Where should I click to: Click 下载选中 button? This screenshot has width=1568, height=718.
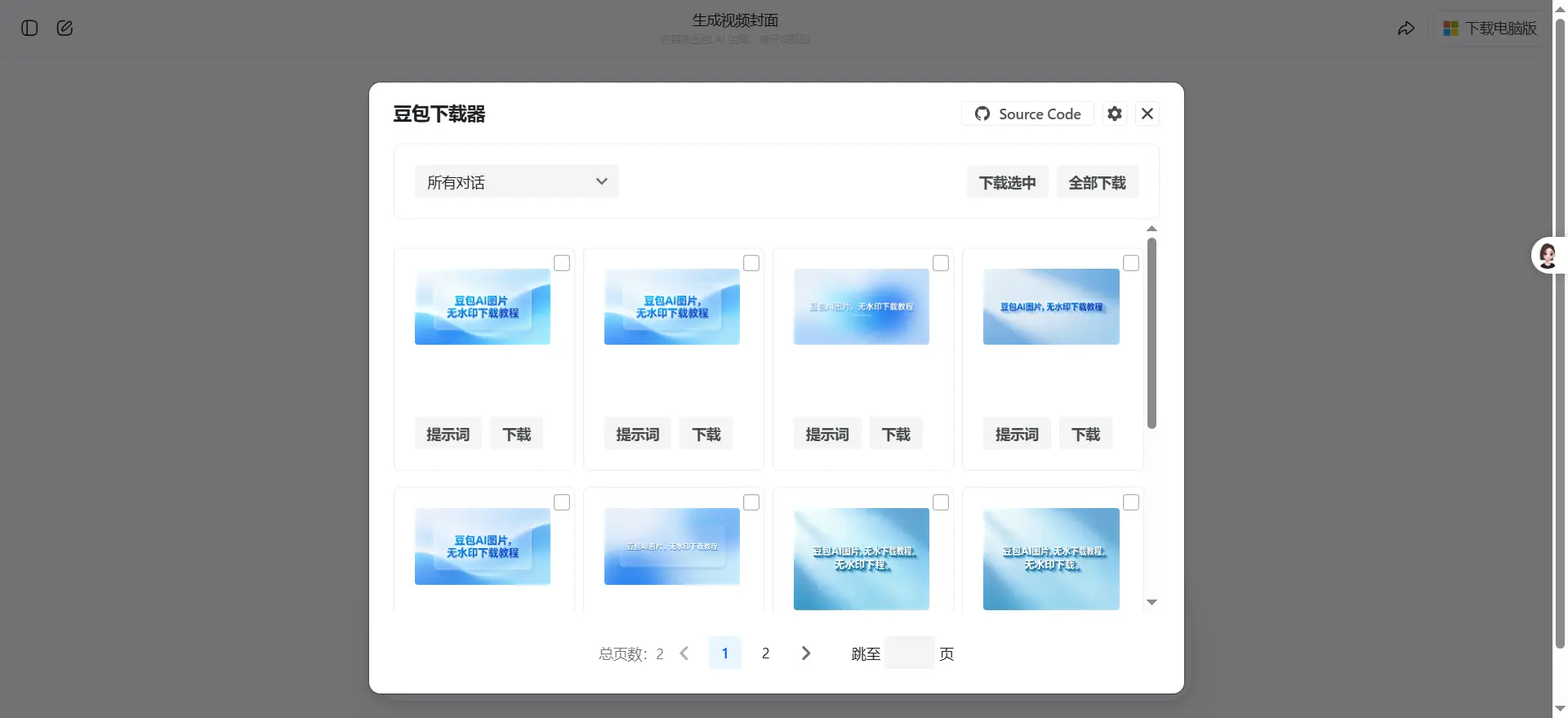pos(1007,182)
